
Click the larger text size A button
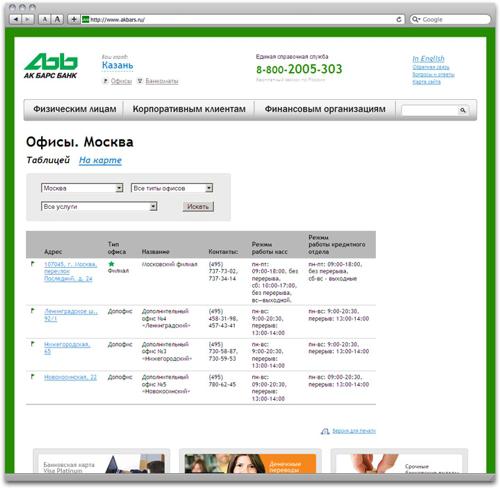pyautogui.click(x=58, y=19)
